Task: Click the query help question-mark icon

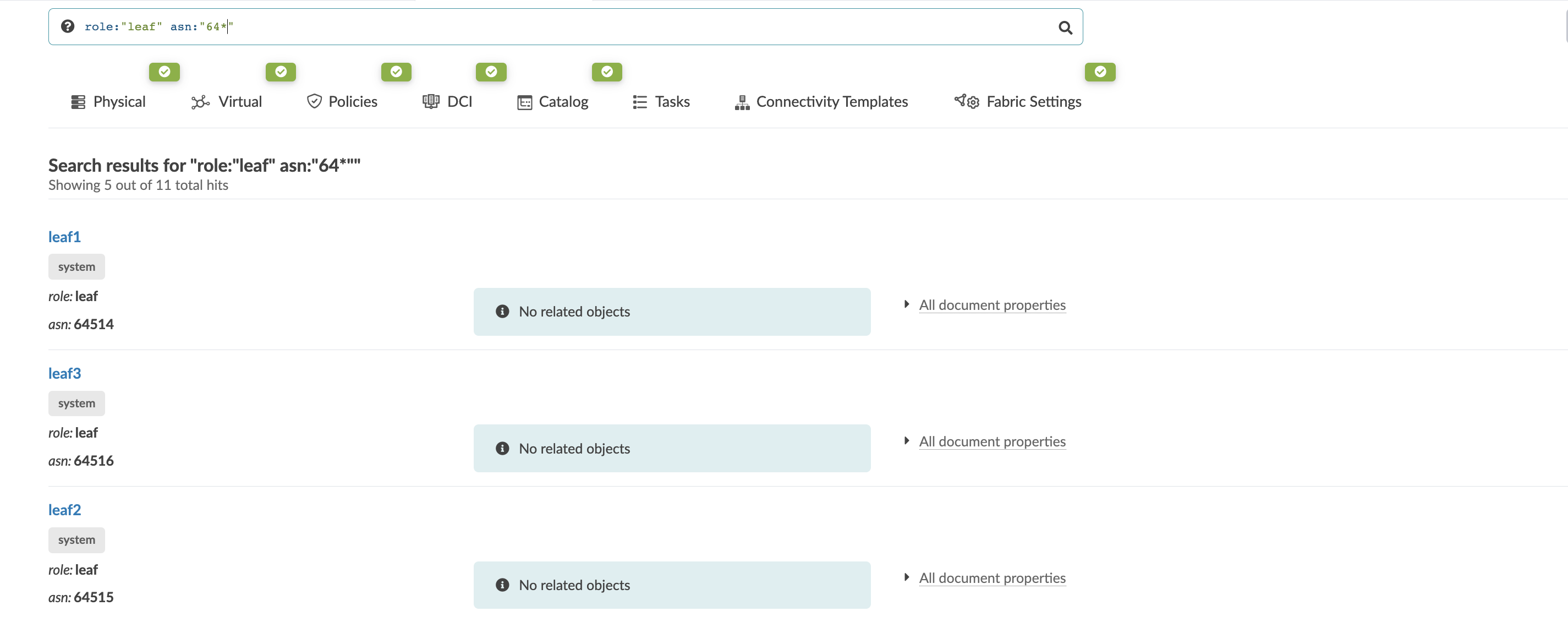Action: (x=68, y=26)
